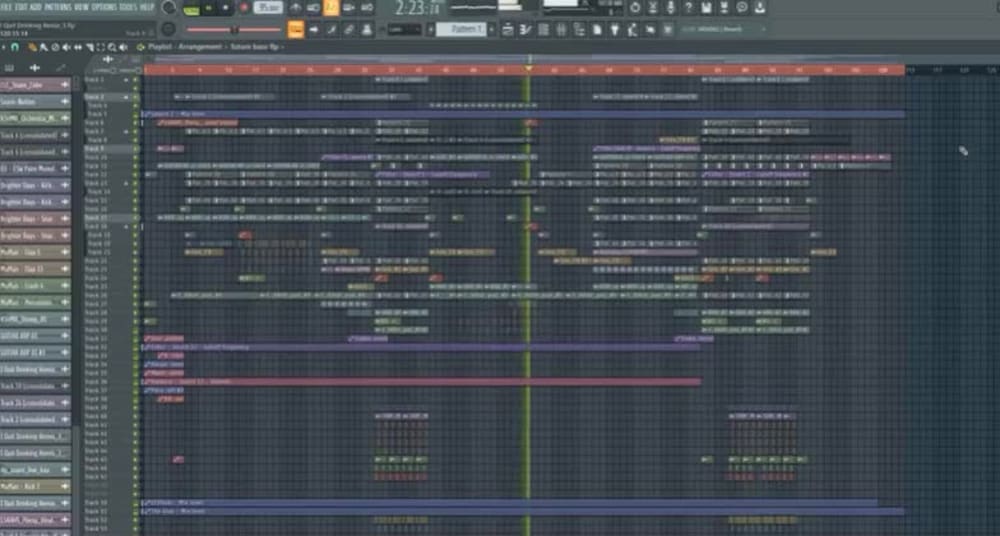This screenshot has width=1000, height=536.
Task: Select the Playlist select tool
Action: pos(101,47)
